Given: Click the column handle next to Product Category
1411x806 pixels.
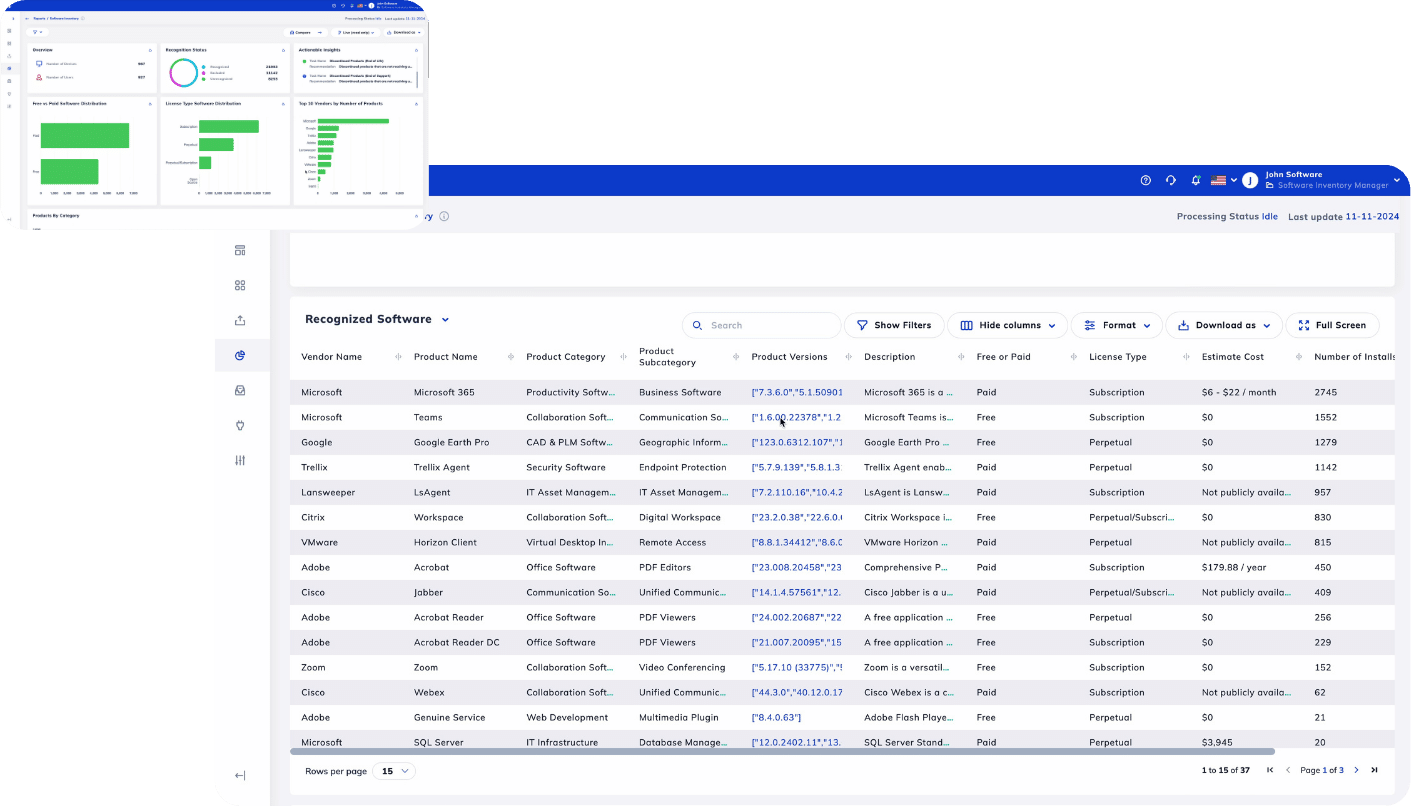Looking at the screenshot, I should tap(623, 357).
